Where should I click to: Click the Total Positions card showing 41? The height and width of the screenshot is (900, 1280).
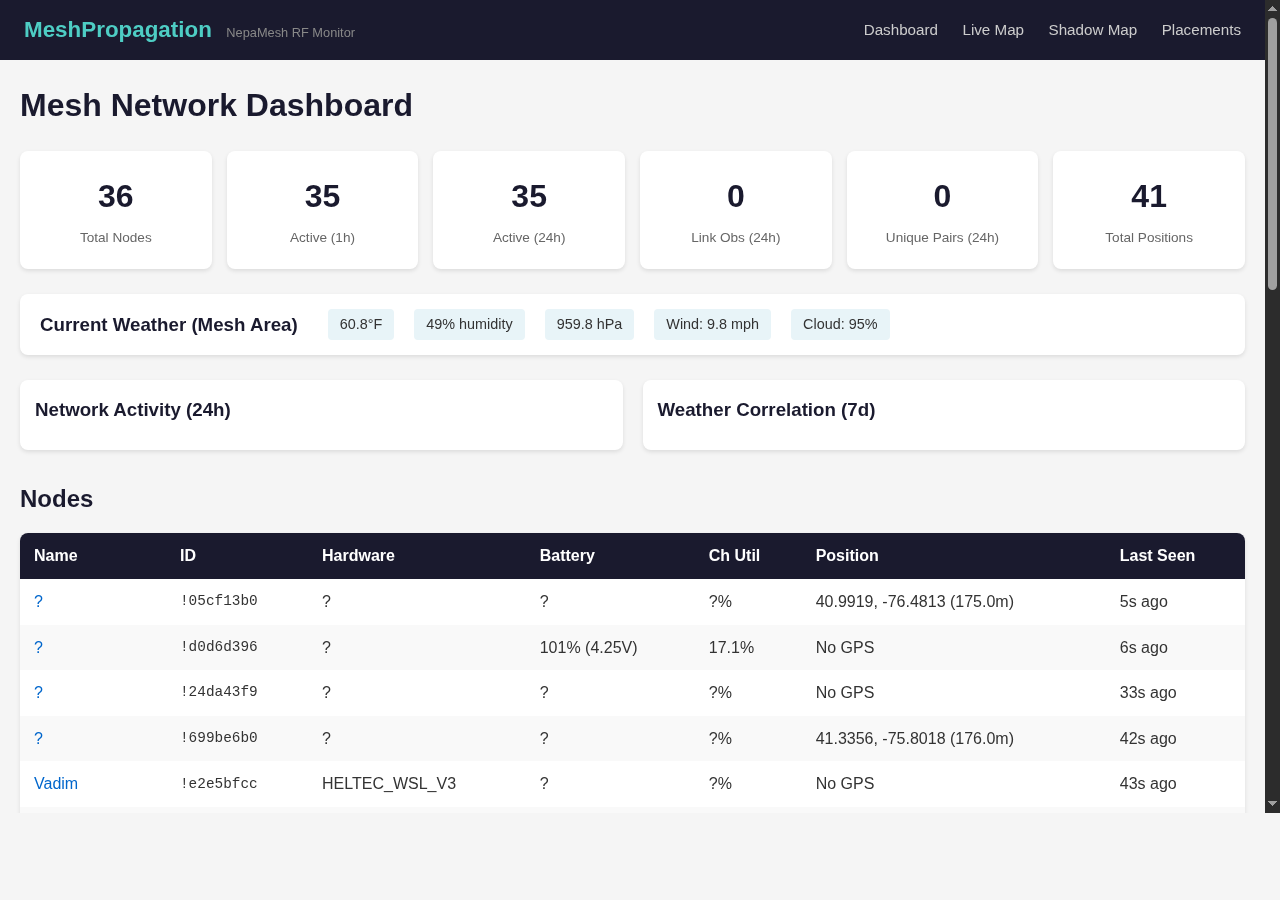pos(1148,210)
